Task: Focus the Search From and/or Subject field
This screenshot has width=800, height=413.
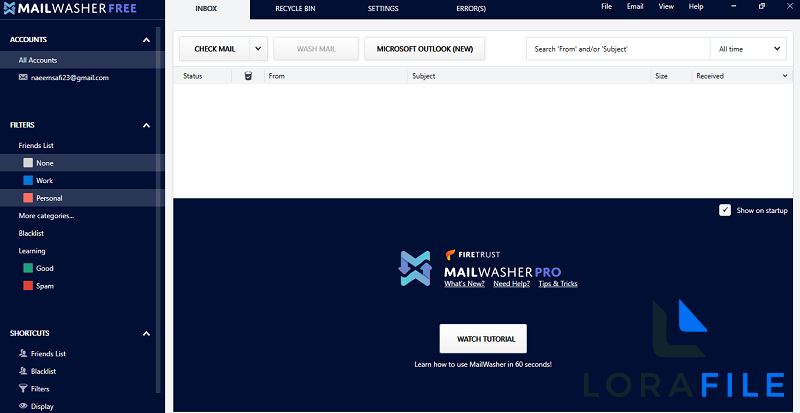Action: tap(618, 49)
